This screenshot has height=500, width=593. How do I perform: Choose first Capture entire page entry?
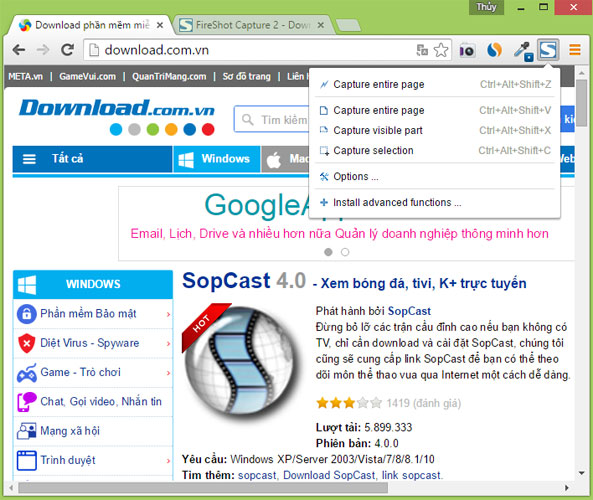click(x=435, y=84)
